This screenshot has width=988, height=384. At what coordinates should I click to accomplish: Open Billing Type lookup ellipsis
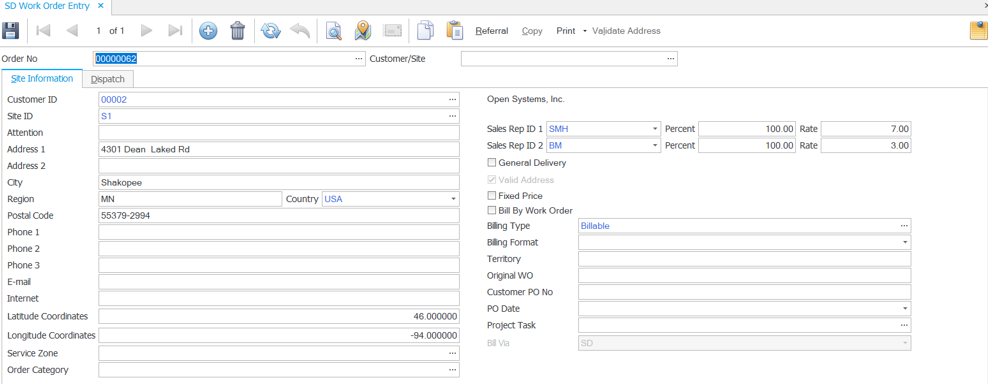pyautogui.click(x=904, y=226)
